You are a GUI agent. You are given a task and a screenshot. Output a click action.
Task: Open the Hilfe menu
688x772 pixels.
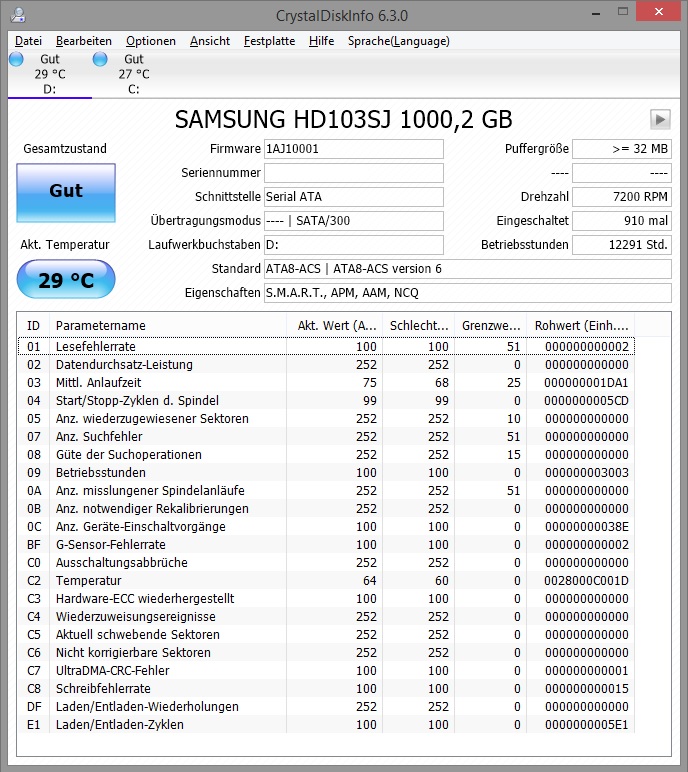tap(321, 41)
